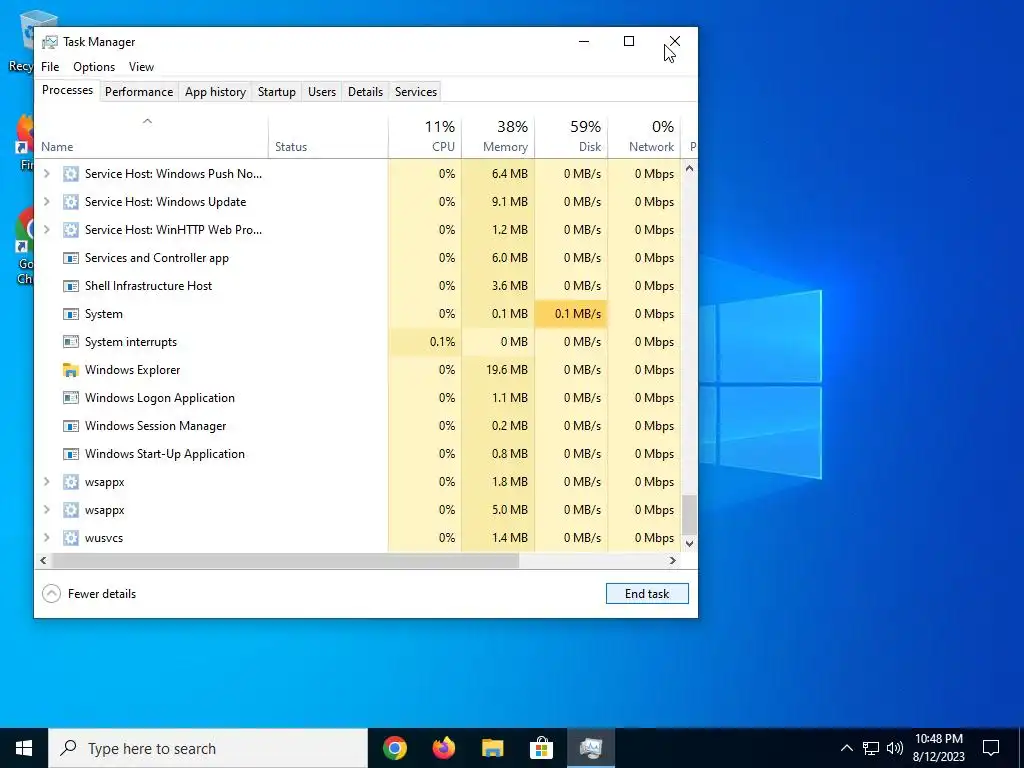This screenshot has height=768, width=1024.
Task: Click the Services and Controller app icon
Action: (71, 258)
